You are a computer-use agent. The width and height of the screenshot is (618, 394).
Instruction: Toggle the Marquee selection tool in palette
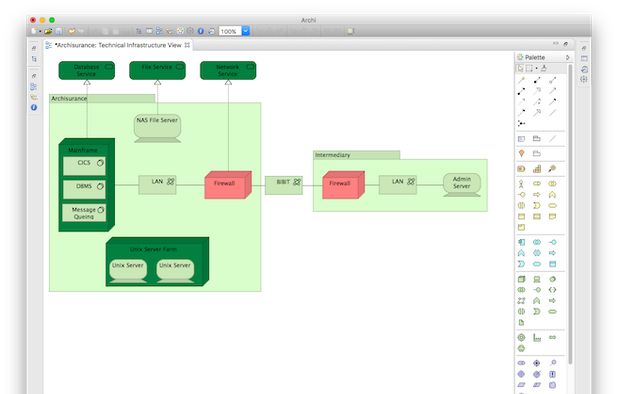[529, 68]
